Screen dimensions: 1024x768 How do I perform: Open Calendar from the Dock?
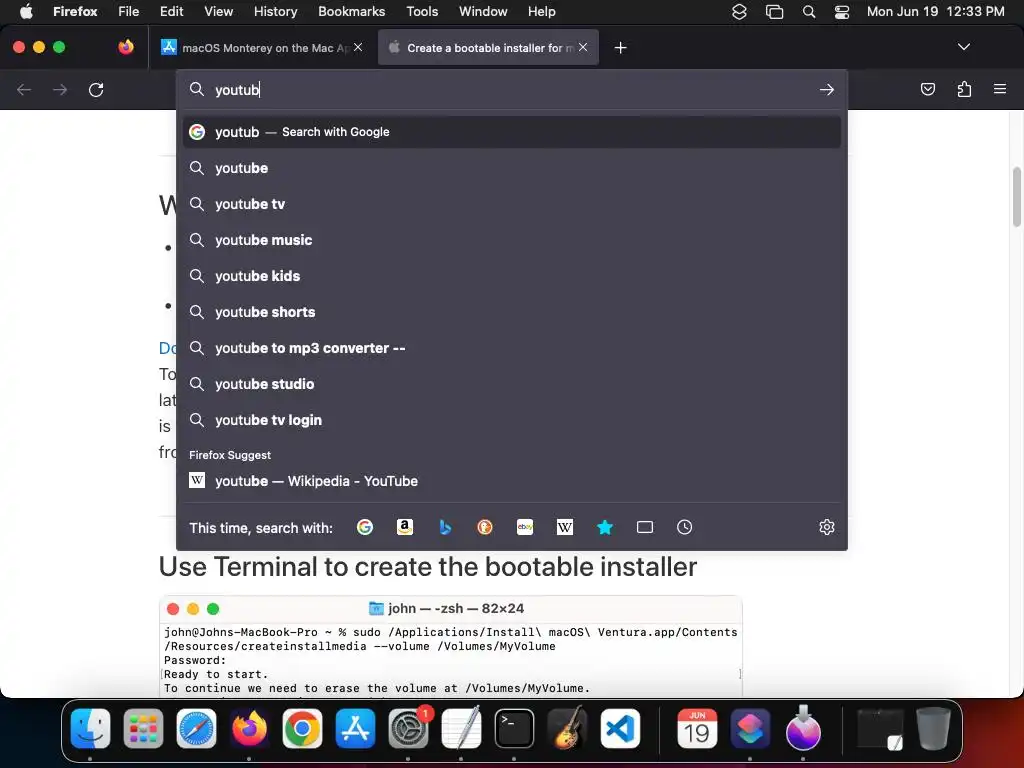(697, 729)
